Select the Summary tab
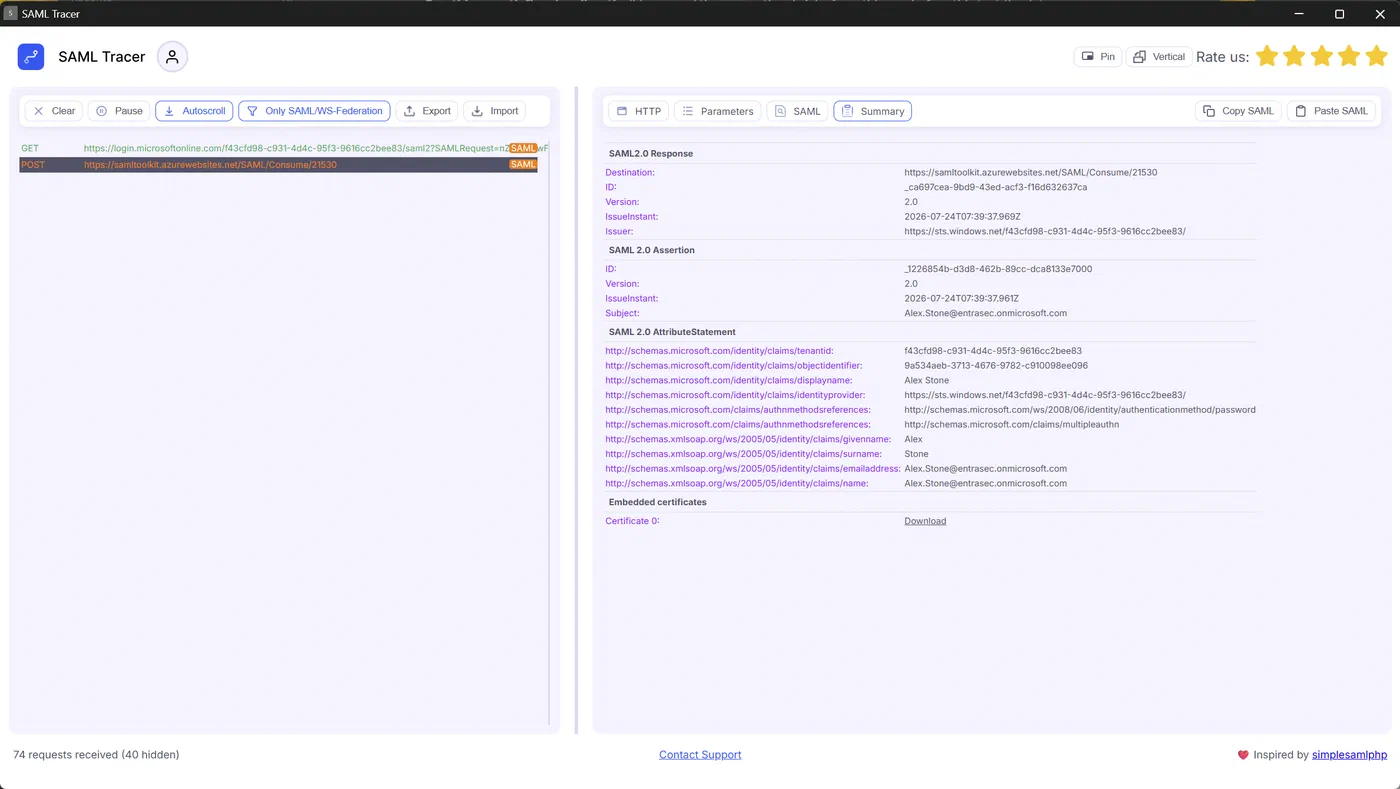The image size is (1400, 789). click(872, 111)
